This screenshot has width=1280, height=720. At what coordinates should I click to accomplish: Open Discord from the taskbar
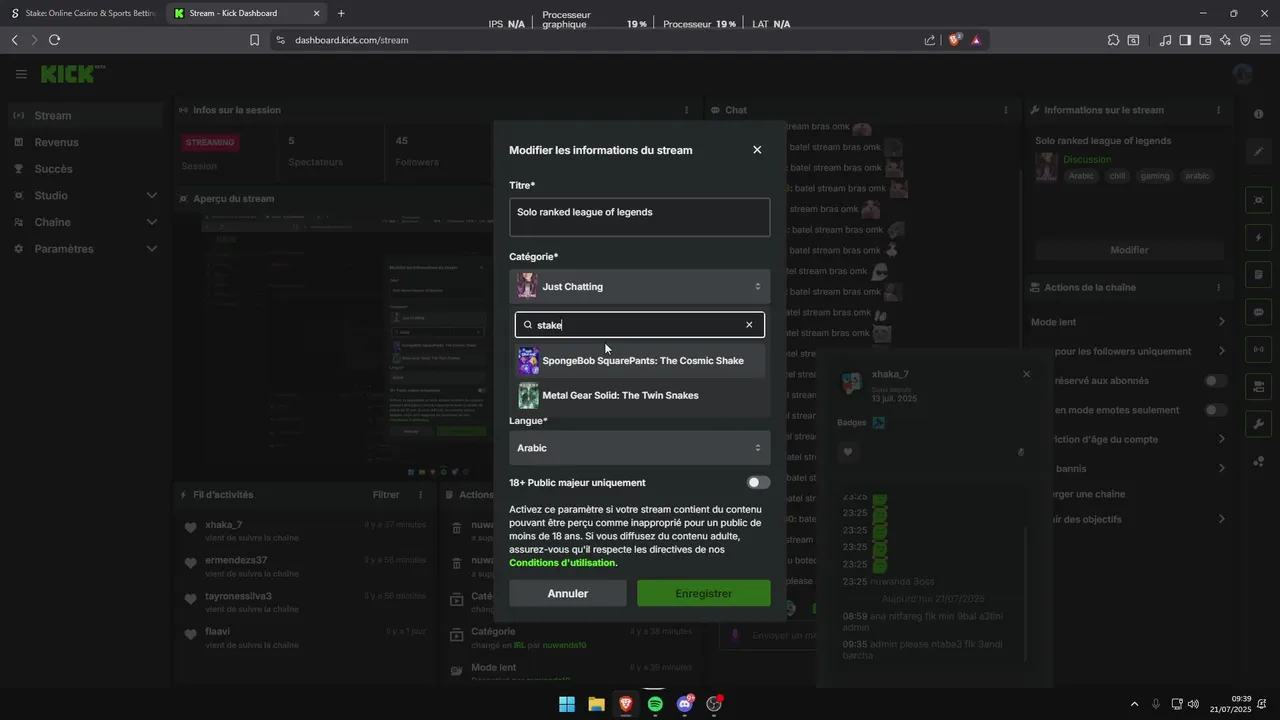coord(685,704)
